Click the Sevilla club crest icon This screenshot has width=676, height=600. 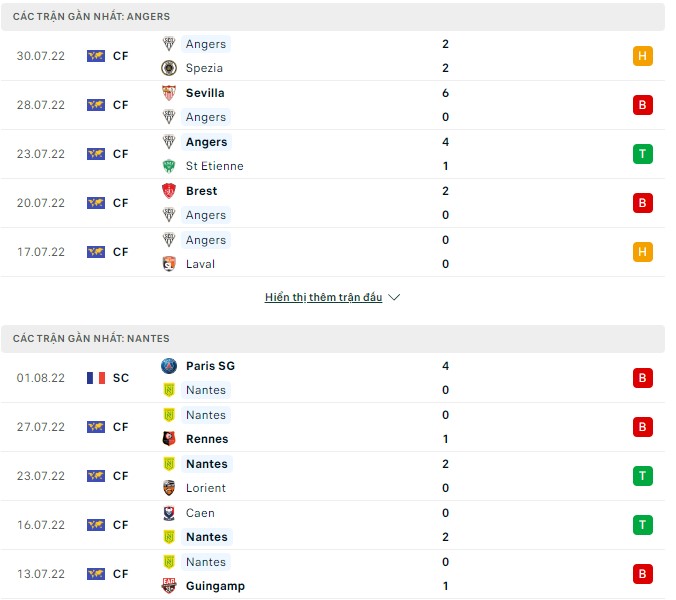[169, 93]
